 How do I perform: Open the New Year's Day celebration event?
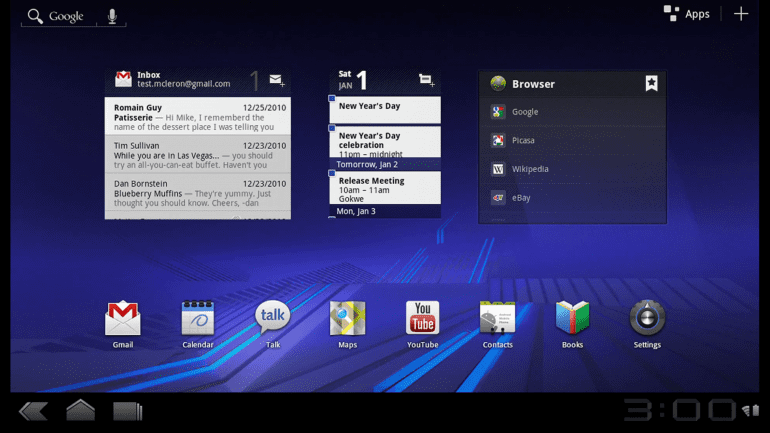(385, 142)
